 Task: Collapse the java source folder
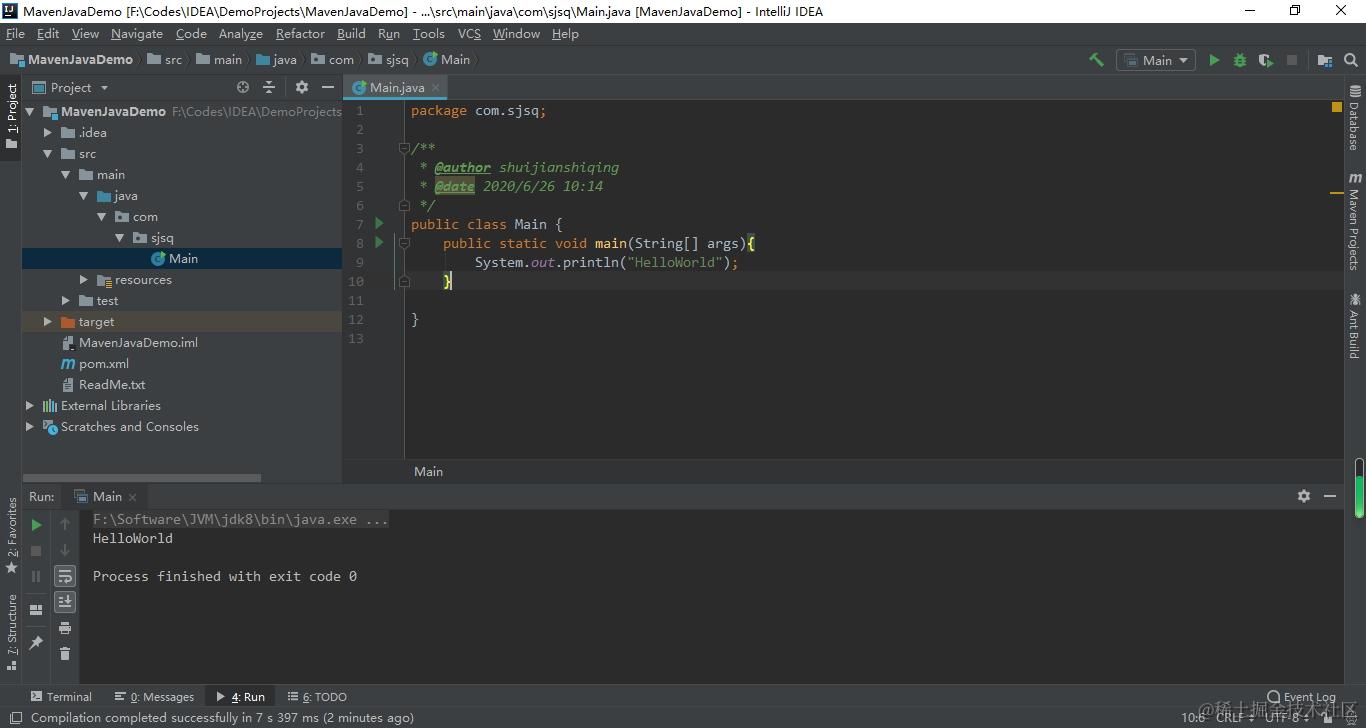84,196
